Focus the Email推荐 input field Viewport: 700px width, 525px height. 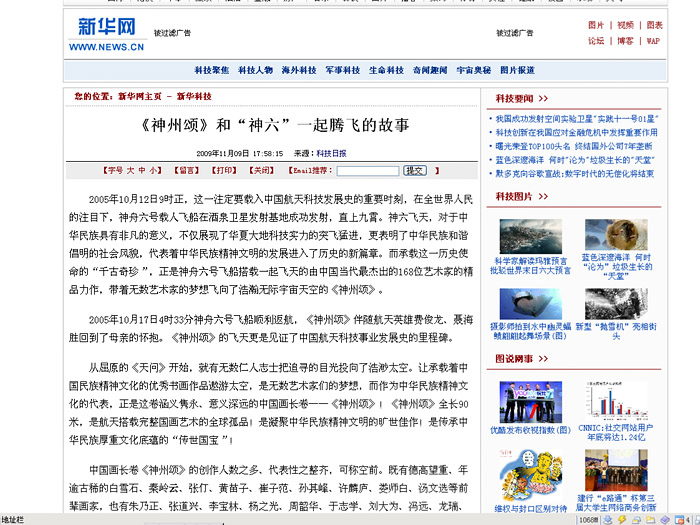click(368, 171)
